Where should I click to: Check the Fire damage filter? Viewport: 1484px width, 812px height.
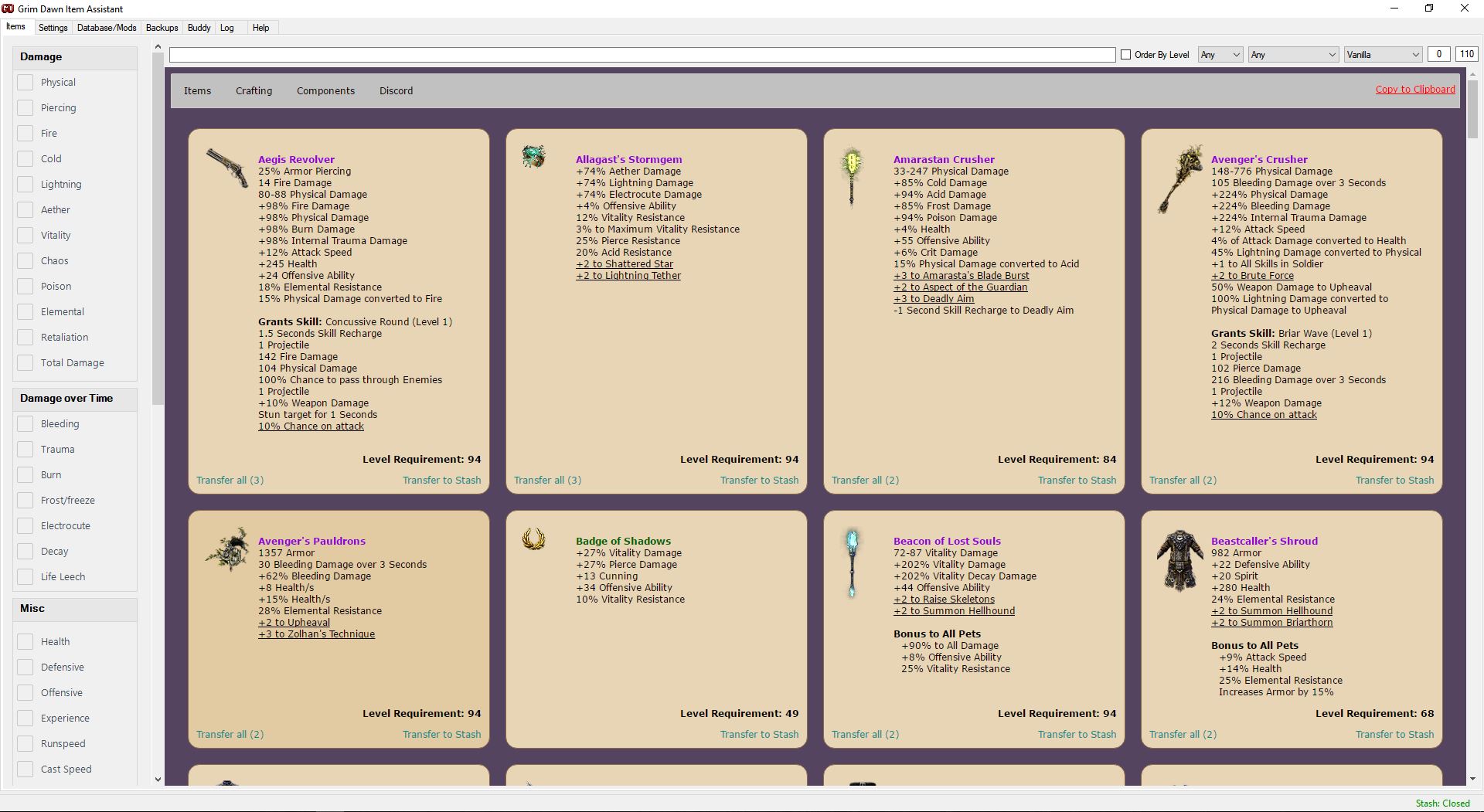26,133
